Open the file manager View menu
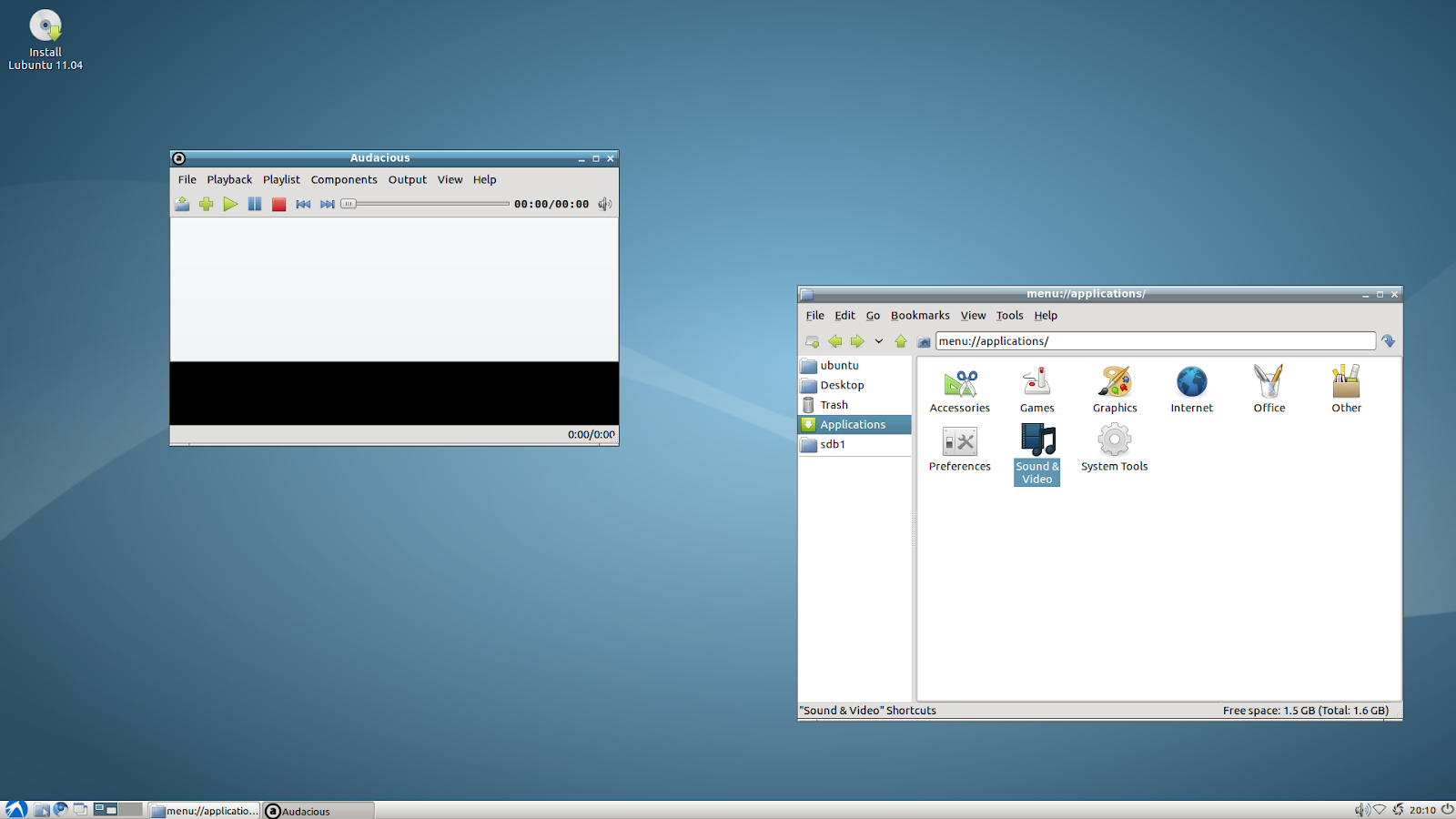The height and width of the screenshot is (819, 1456). [x=974, y=315]
